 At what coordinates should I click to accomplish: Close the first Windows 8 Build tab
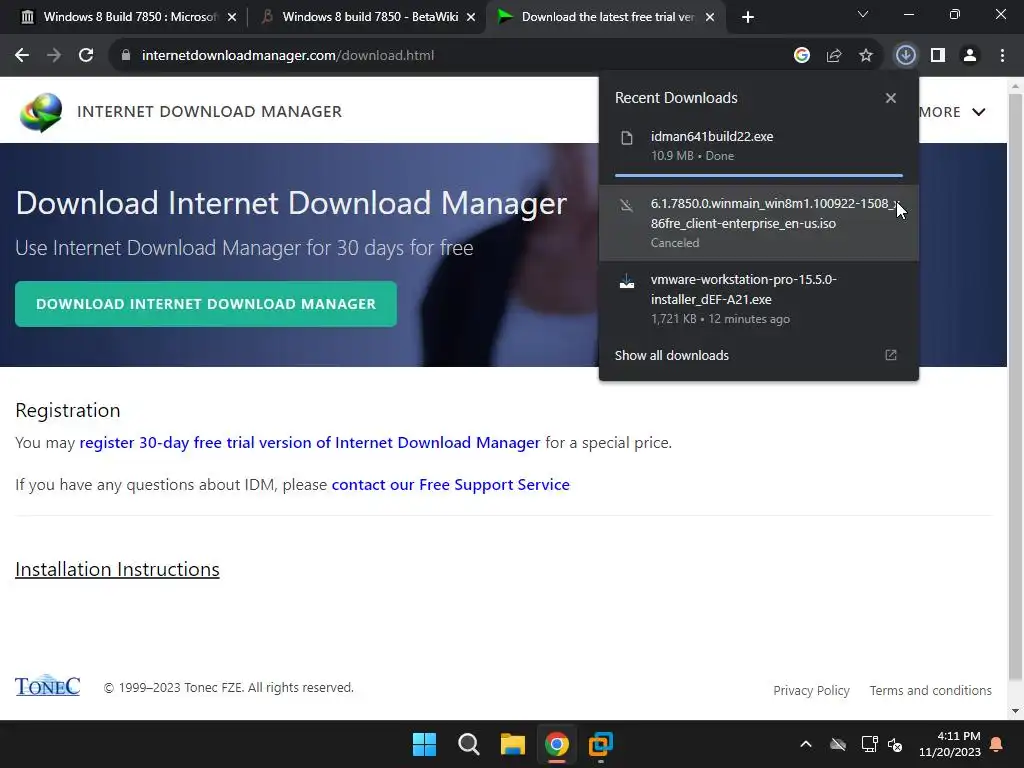coord(232,18)
